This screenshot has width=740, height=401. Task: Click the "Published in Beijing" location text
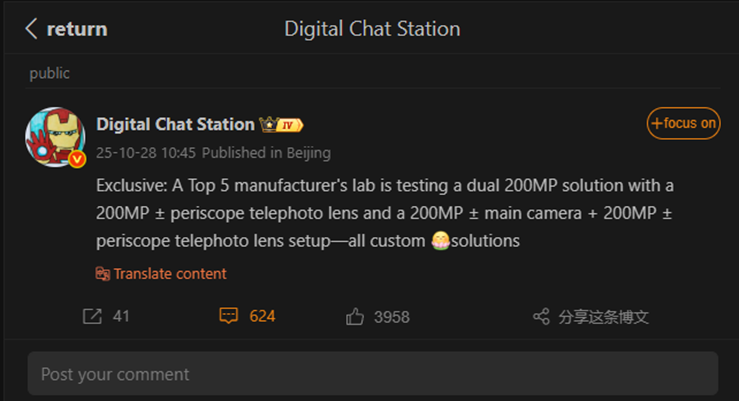coord(266,153)
